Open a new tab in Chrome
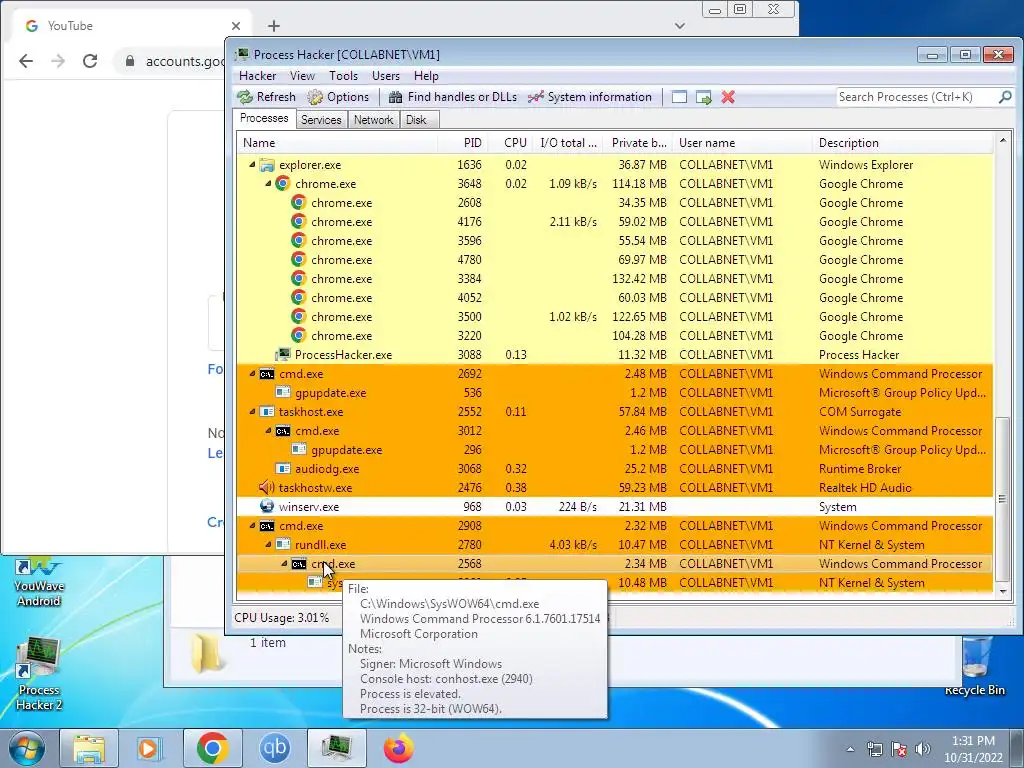Viewport: 1024px width, 768px height. point(274,25)
